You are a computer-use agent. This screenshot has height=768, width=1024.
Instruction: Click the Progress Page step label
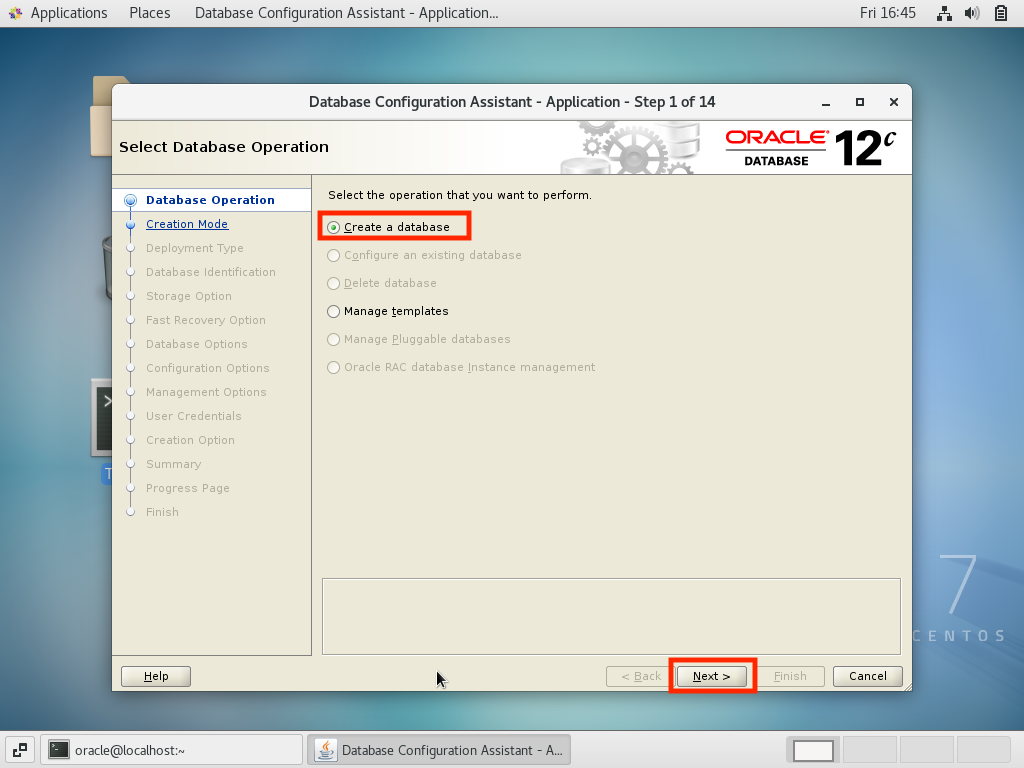click(187, 488)
